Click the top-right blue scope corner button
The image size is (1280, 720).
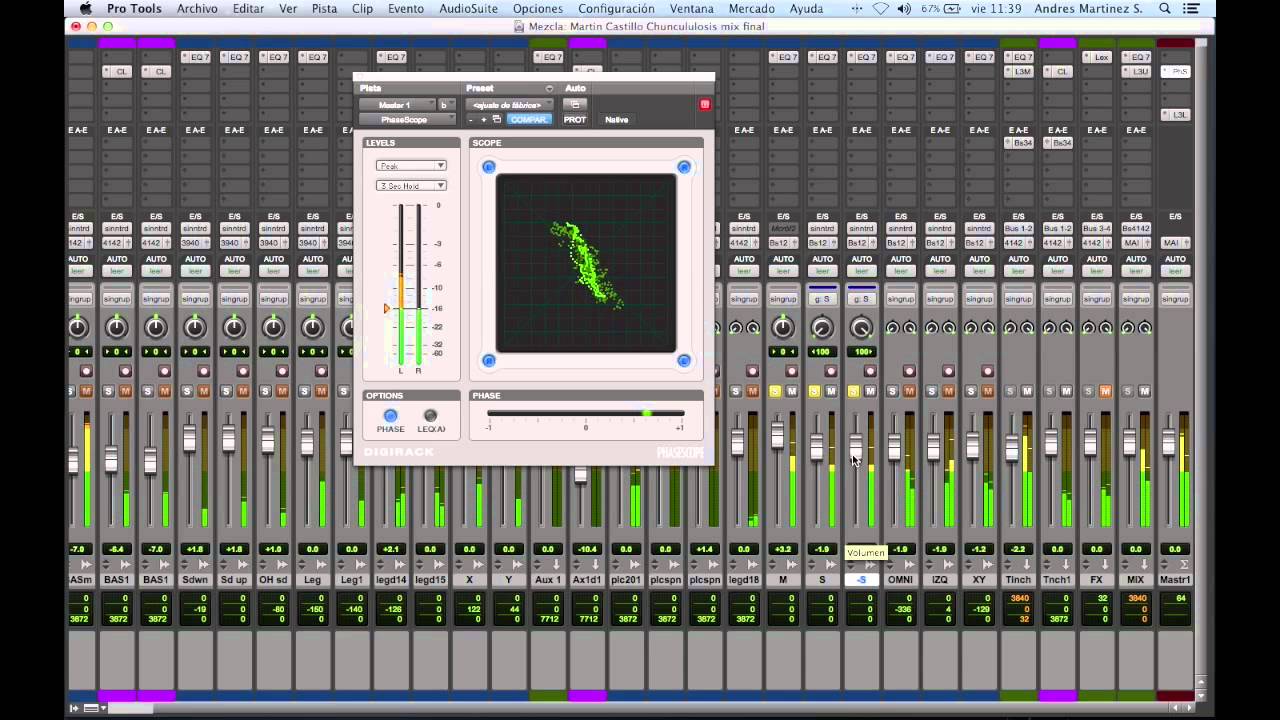(684, 167)
